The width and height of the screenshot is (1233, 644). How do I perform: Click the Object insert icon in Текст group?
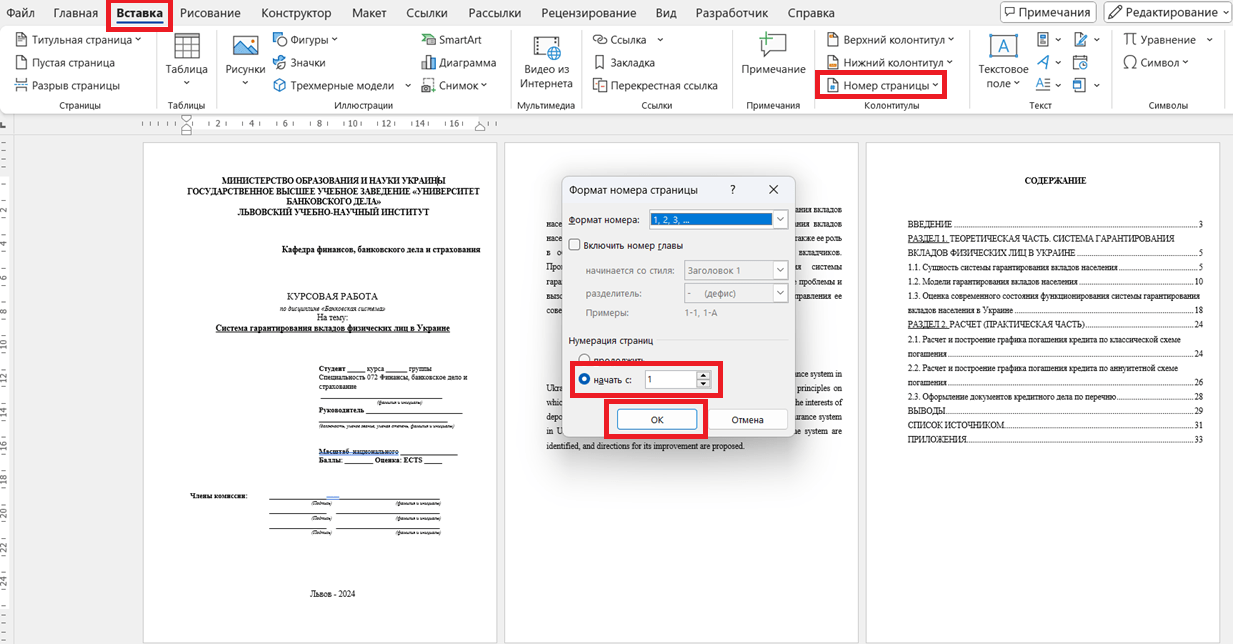coord(1080,85)
